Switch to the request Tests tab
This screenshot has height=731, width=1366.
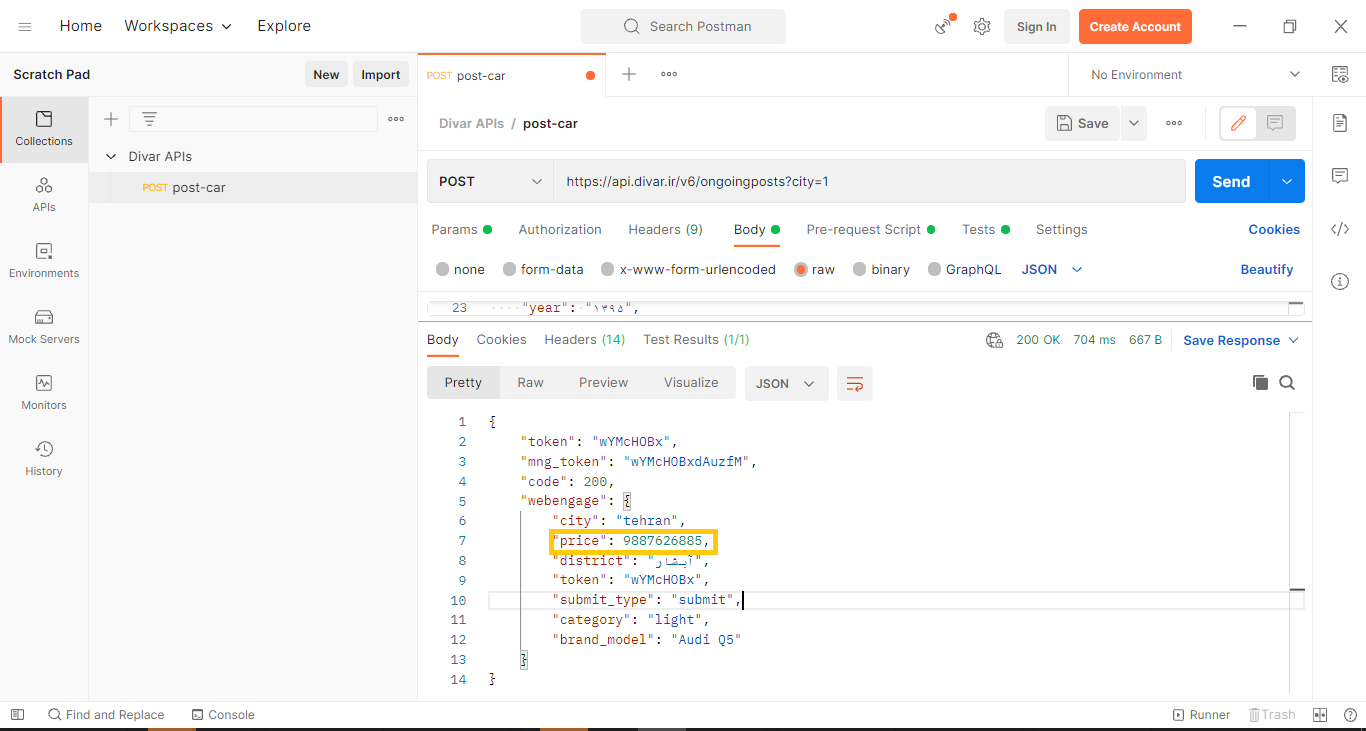[986, 229]
